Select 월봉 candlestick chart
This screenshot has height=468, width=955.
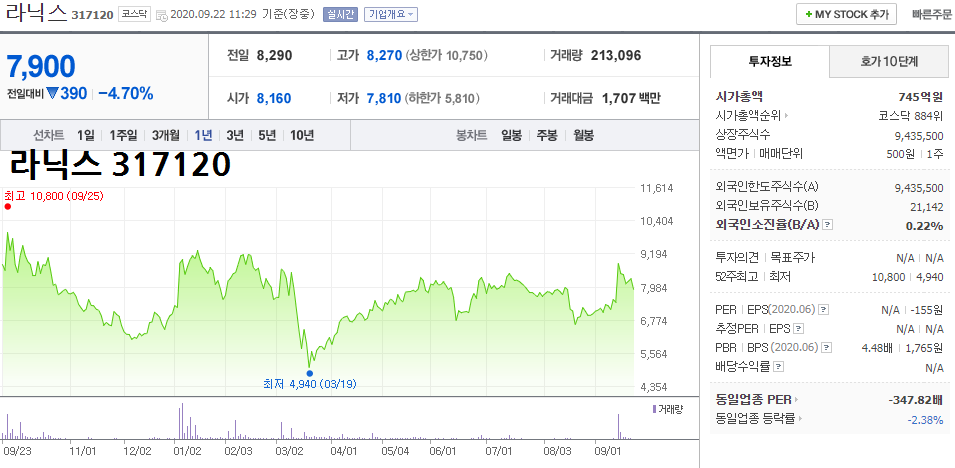pyautogui.click(x=583, y=135)
